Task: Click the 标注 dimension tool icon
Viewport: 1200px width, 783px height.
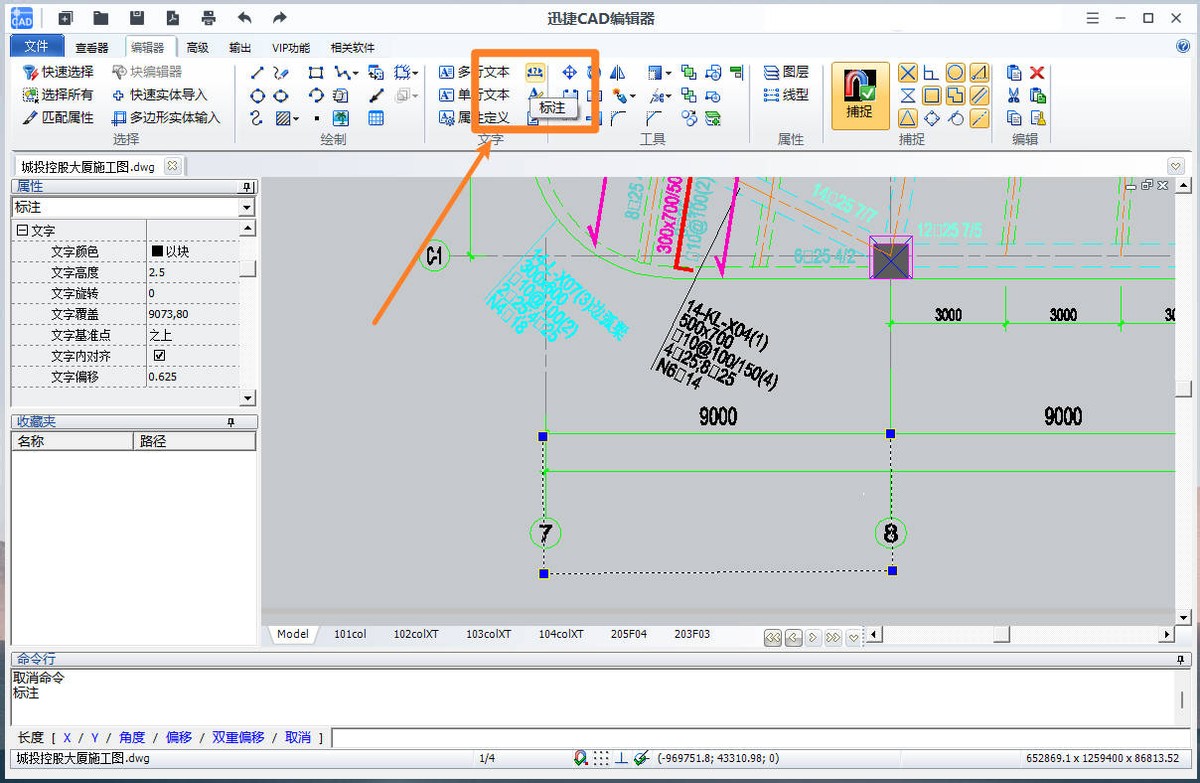Action: 536,72
